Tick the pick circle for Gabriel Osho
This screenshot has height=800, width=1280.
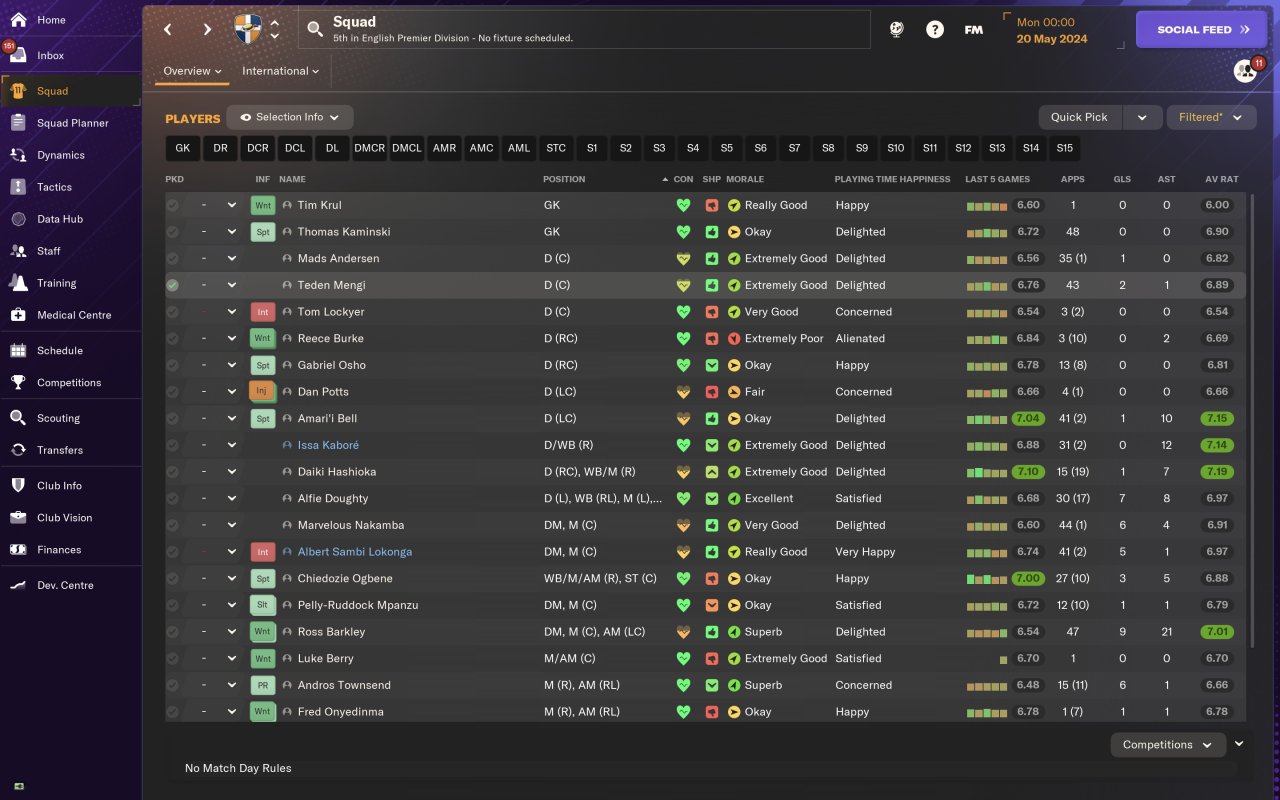[x=173, y=365]
